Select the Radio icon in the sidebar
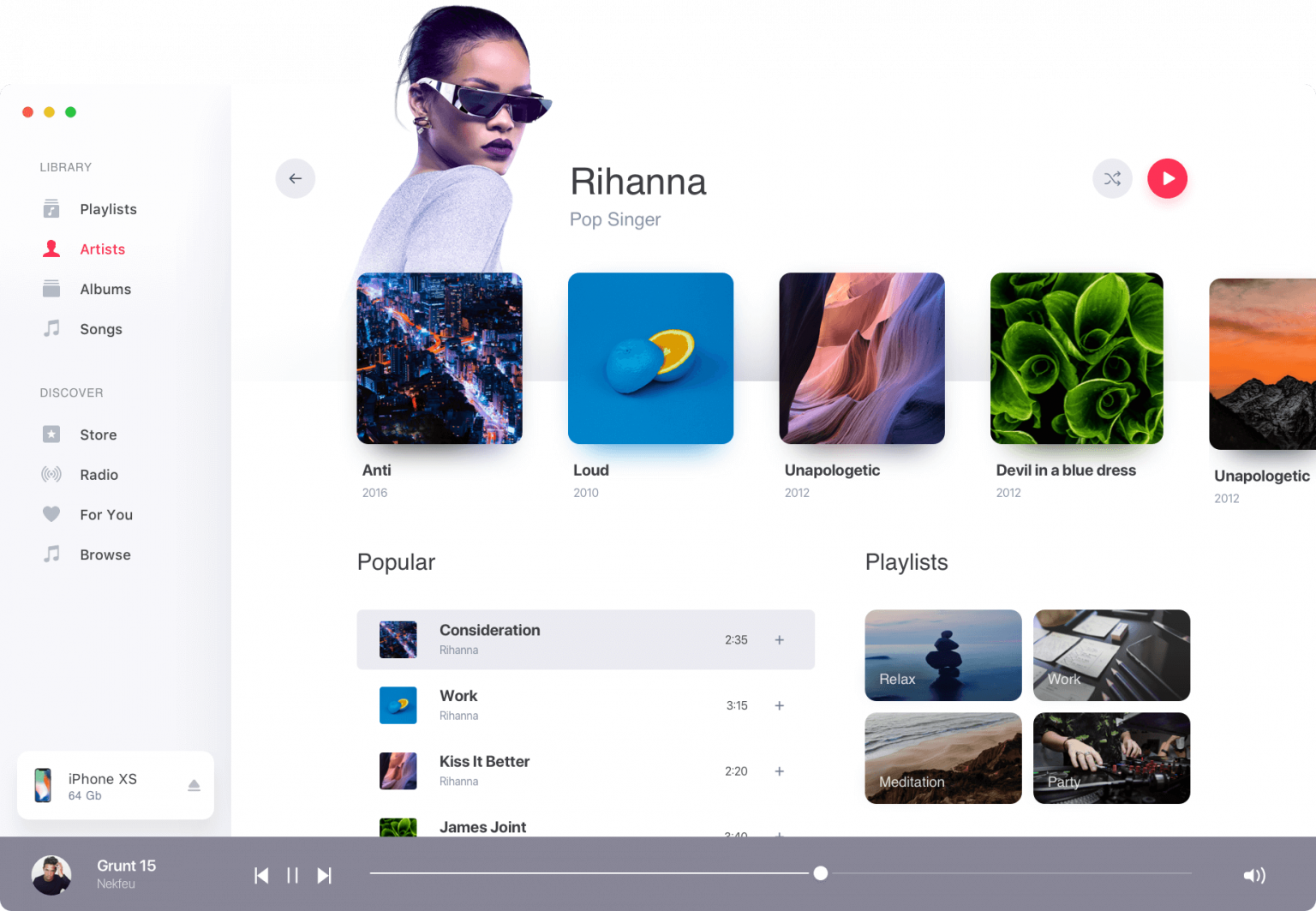Viewport: 1316px width, 911px height. click(x=50, y=474)
